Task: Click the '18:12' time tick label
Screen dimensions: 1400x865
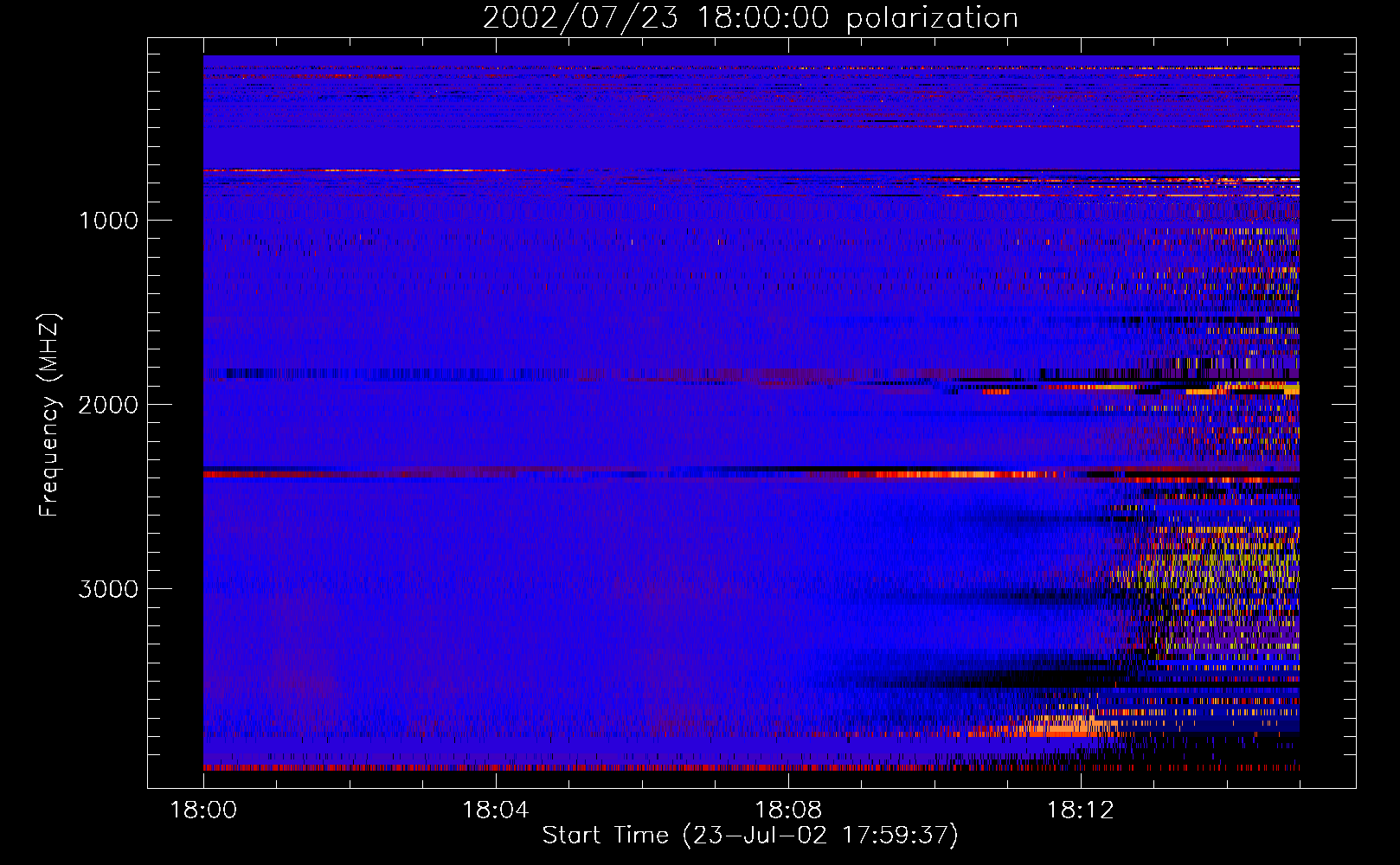Action: 1080,811
